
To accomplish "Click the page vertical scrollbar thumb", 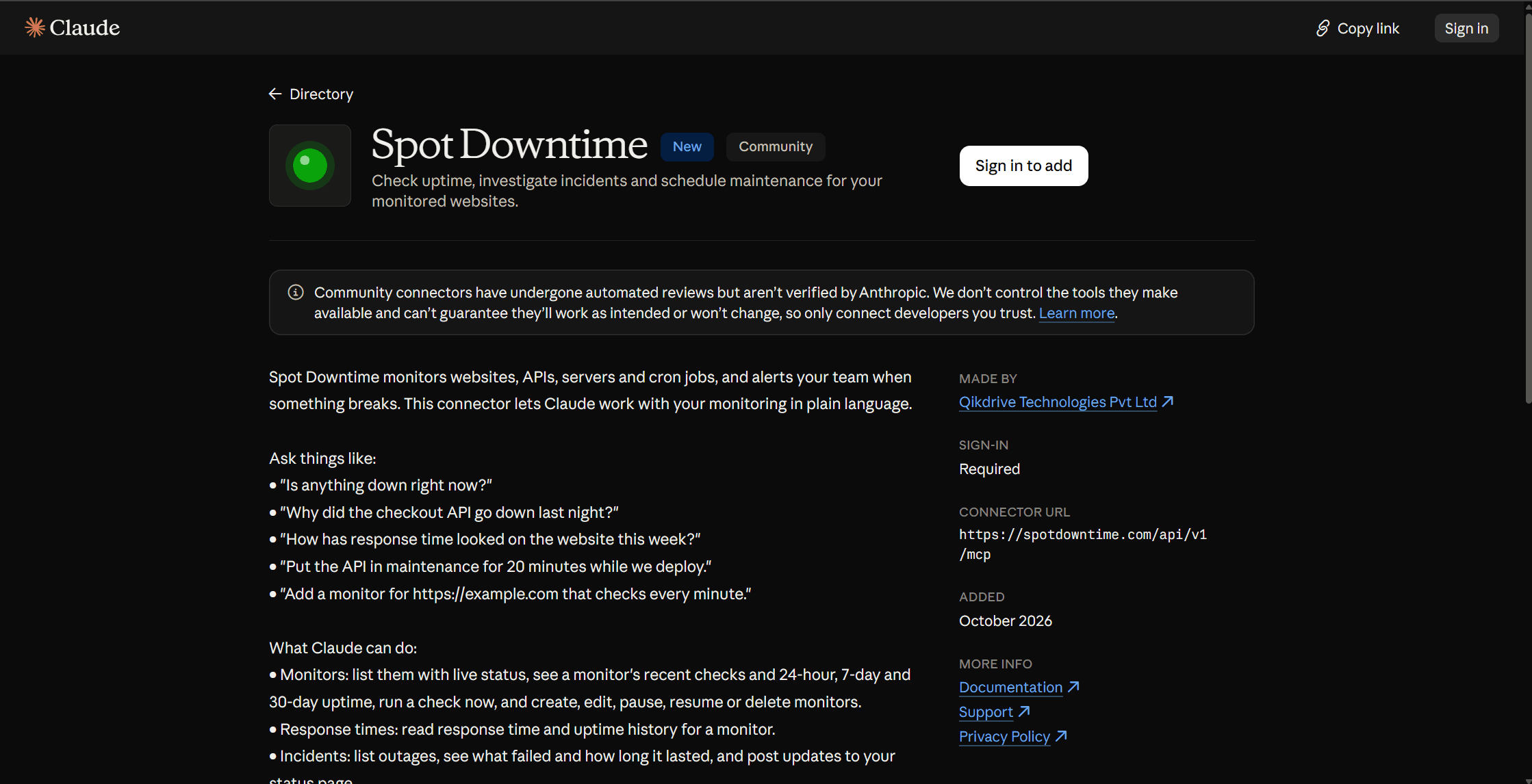I will [x=1528, y=209].
